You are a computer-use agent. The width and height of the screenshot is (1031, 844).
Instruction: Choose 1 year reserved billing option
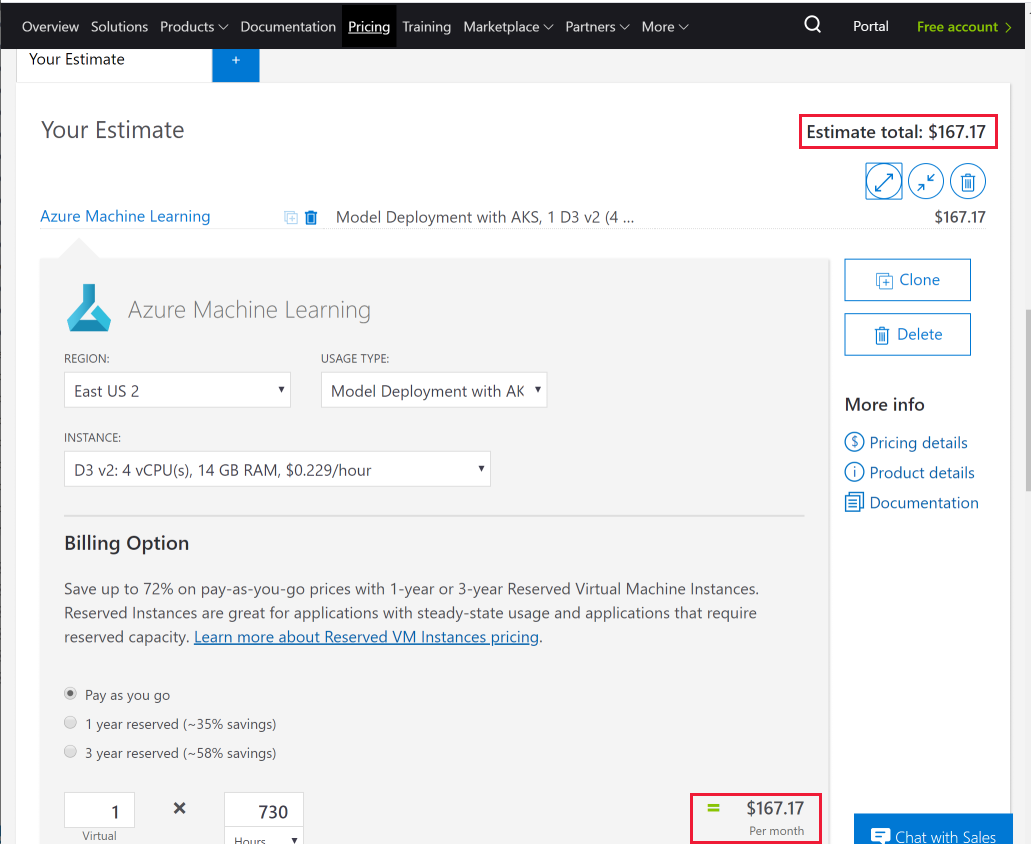(x=70, y=723)
